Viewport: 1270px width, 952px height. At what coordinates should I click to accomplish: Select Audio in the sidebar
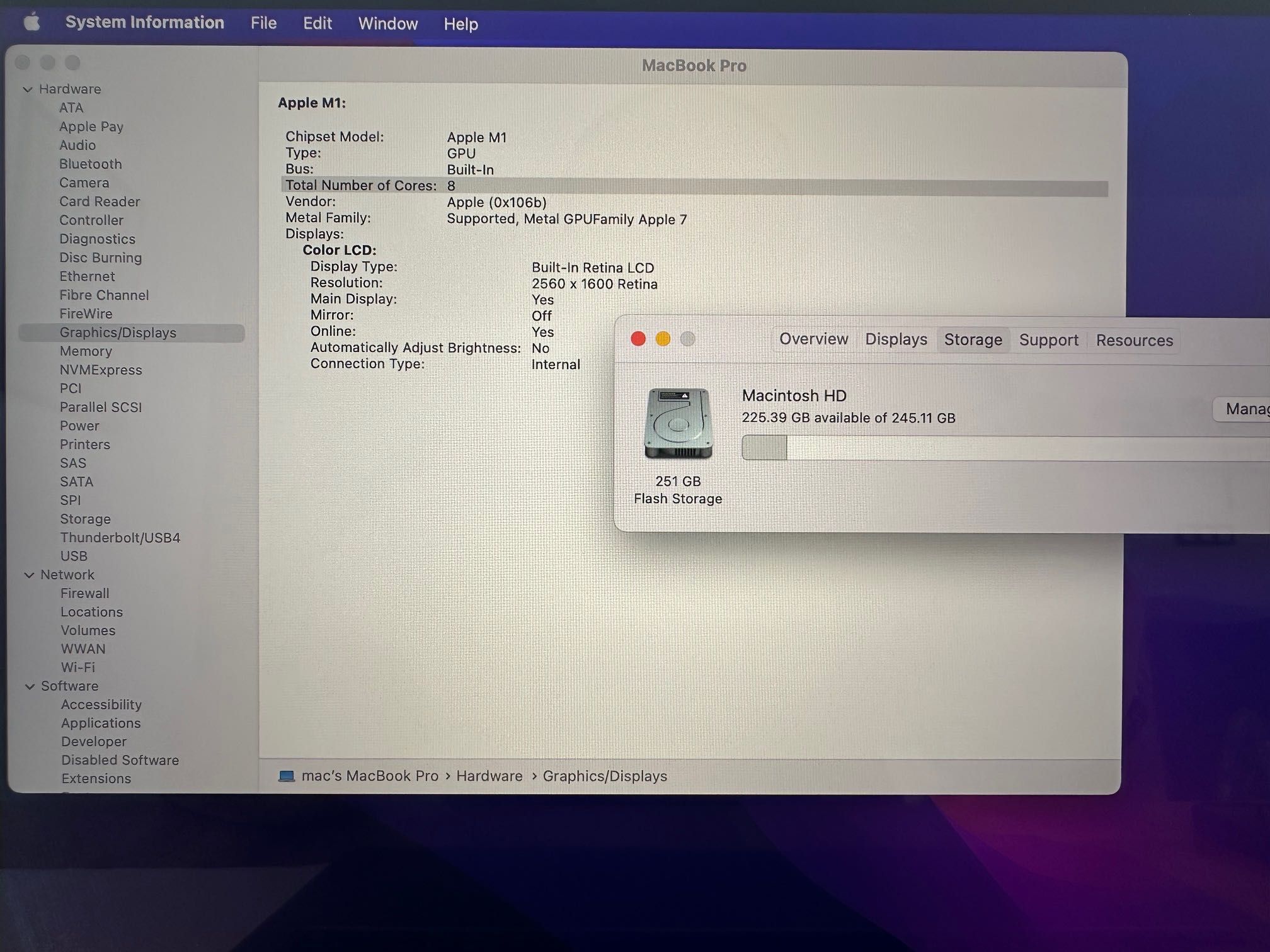point(77,145)
